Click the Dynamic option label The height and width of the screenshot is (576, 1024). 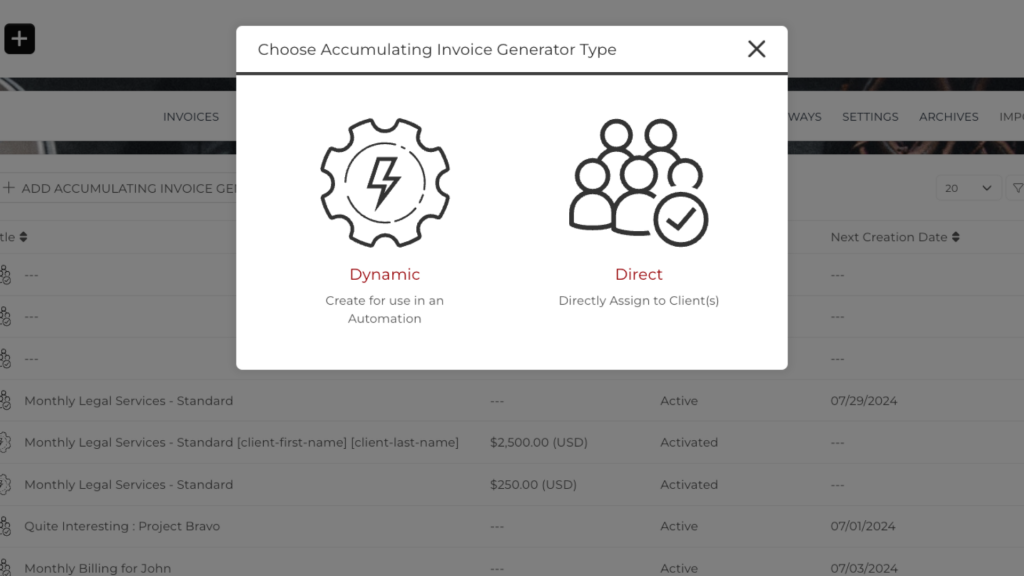(385, 274)
